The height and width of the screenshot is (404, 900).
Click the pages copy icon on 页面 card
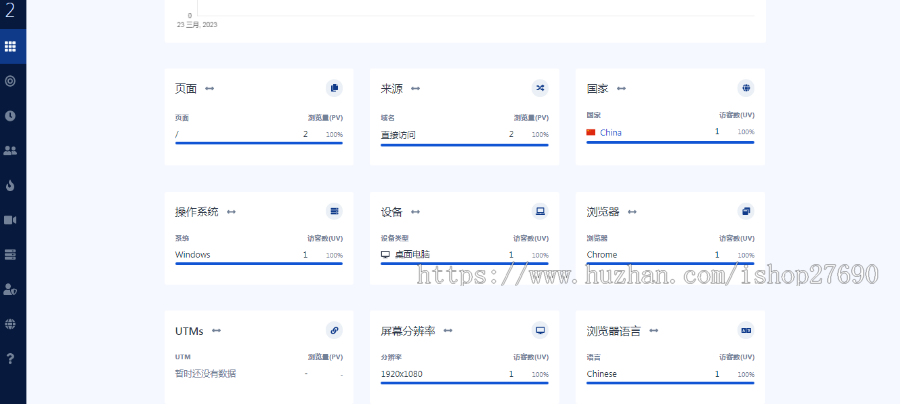(334, 88)
